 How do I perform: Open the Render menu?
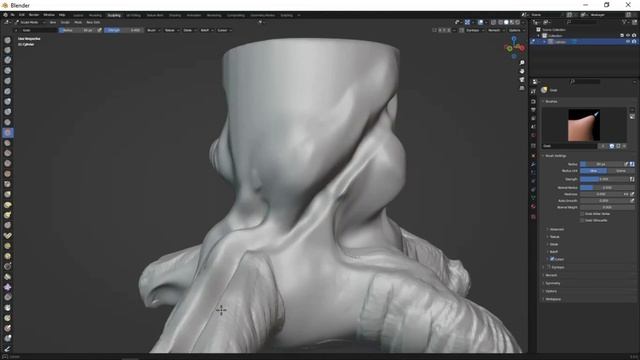tap(34, 15)
